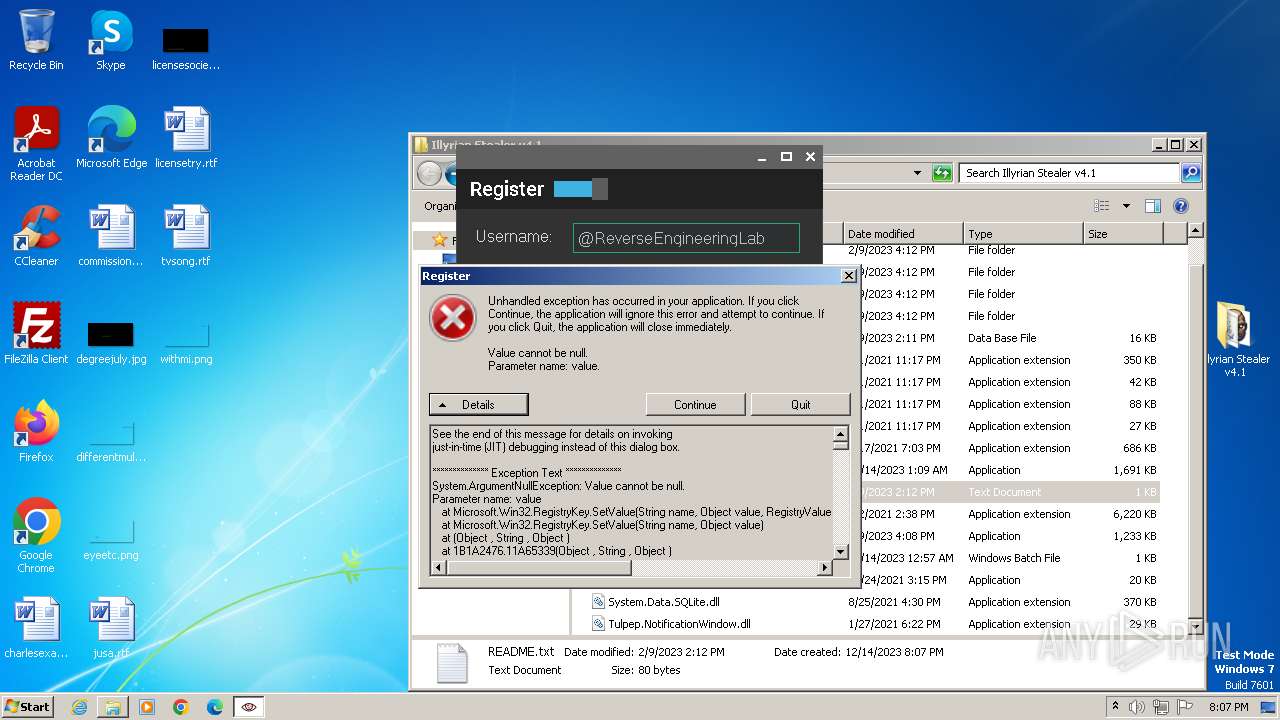
Task: Click the eye application taskbar icon
Action: click(x=249, y=707)
